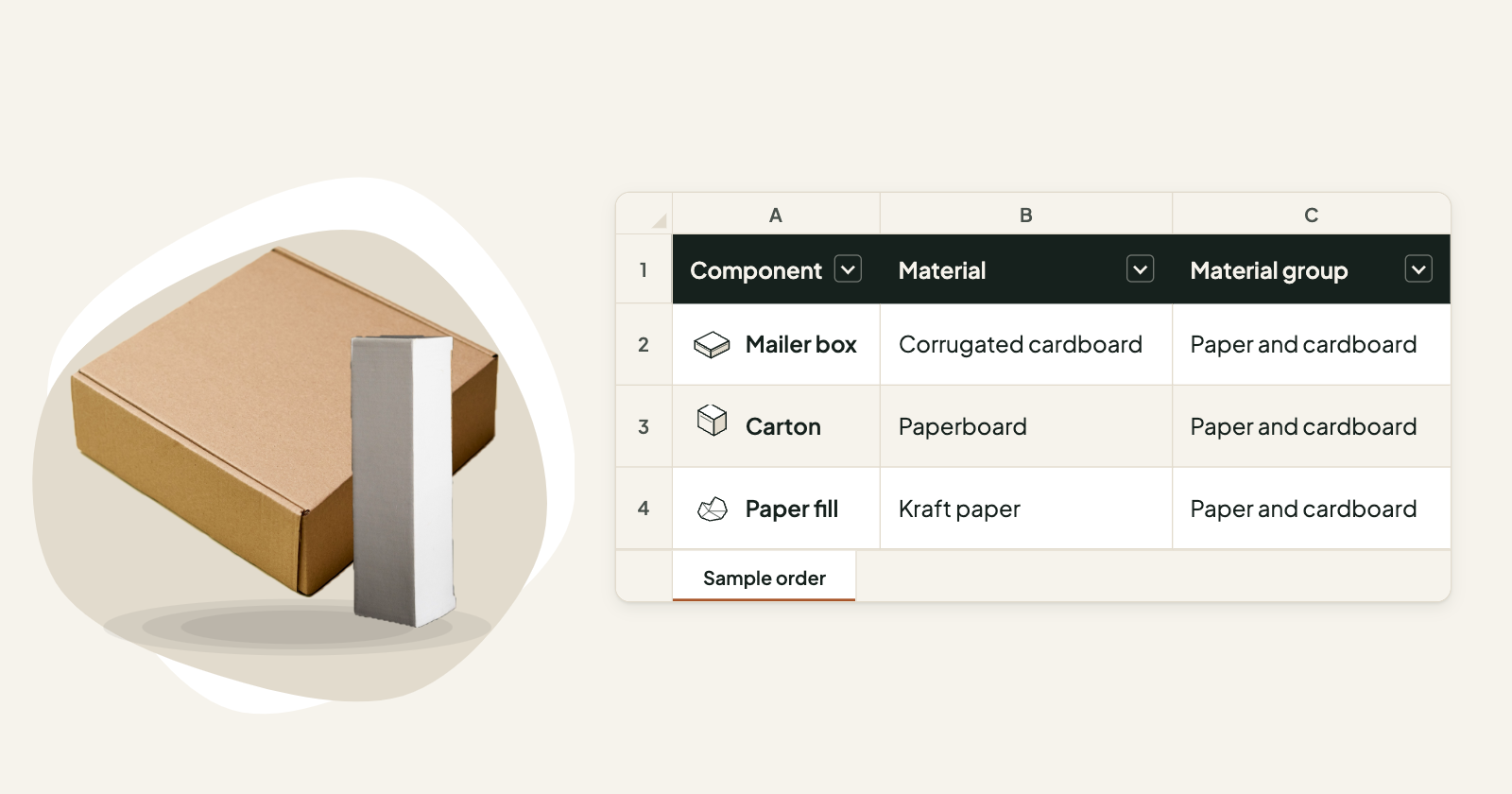Select the Paperboard cell
Image resolution: width=1512 pixels, height=794 pixels.
tap(1026, 426)
